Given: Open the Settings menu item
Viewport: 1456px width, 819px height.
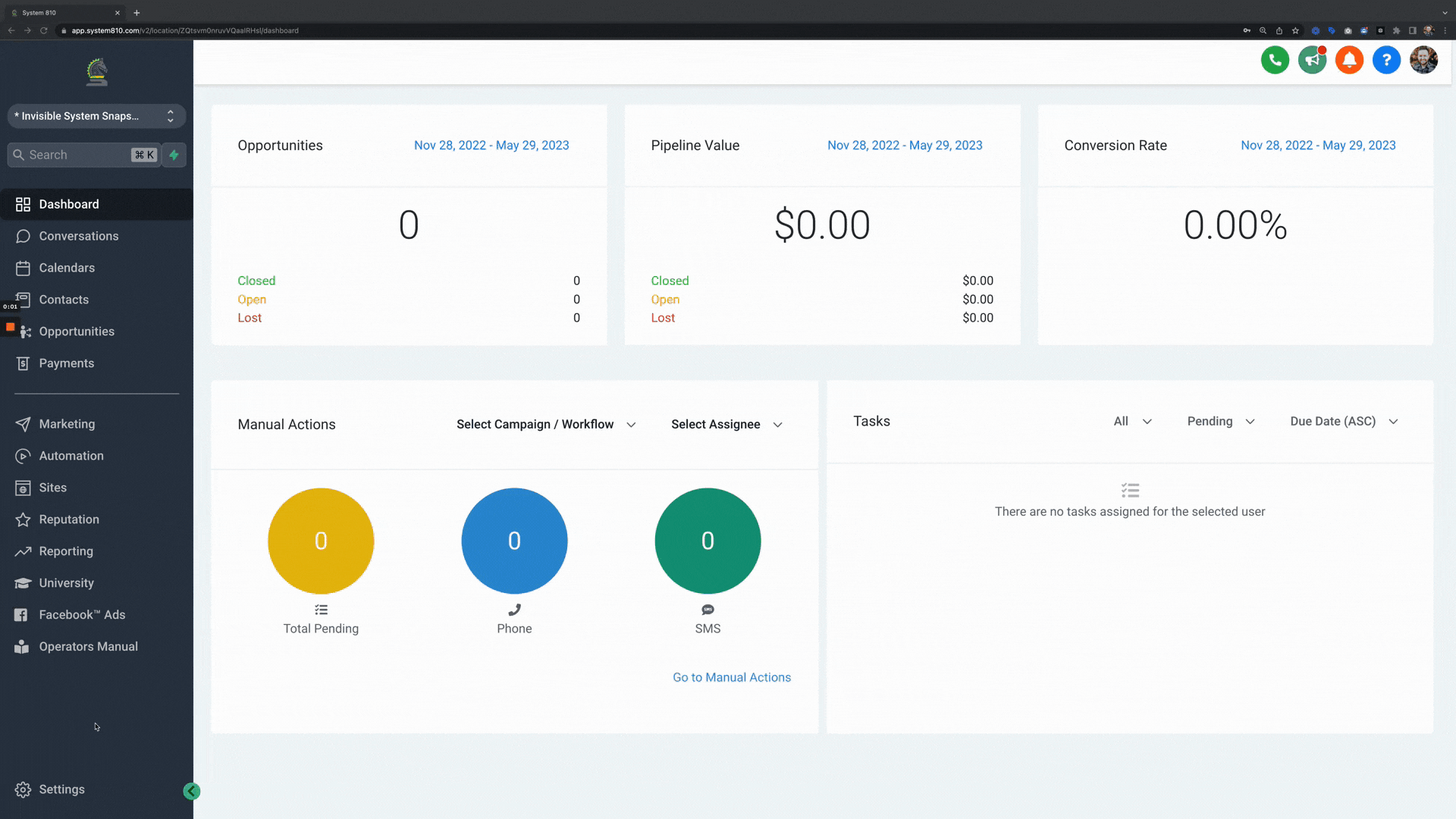Looking at the screenshot, I should pyautogui.click(x=61, y=789).
